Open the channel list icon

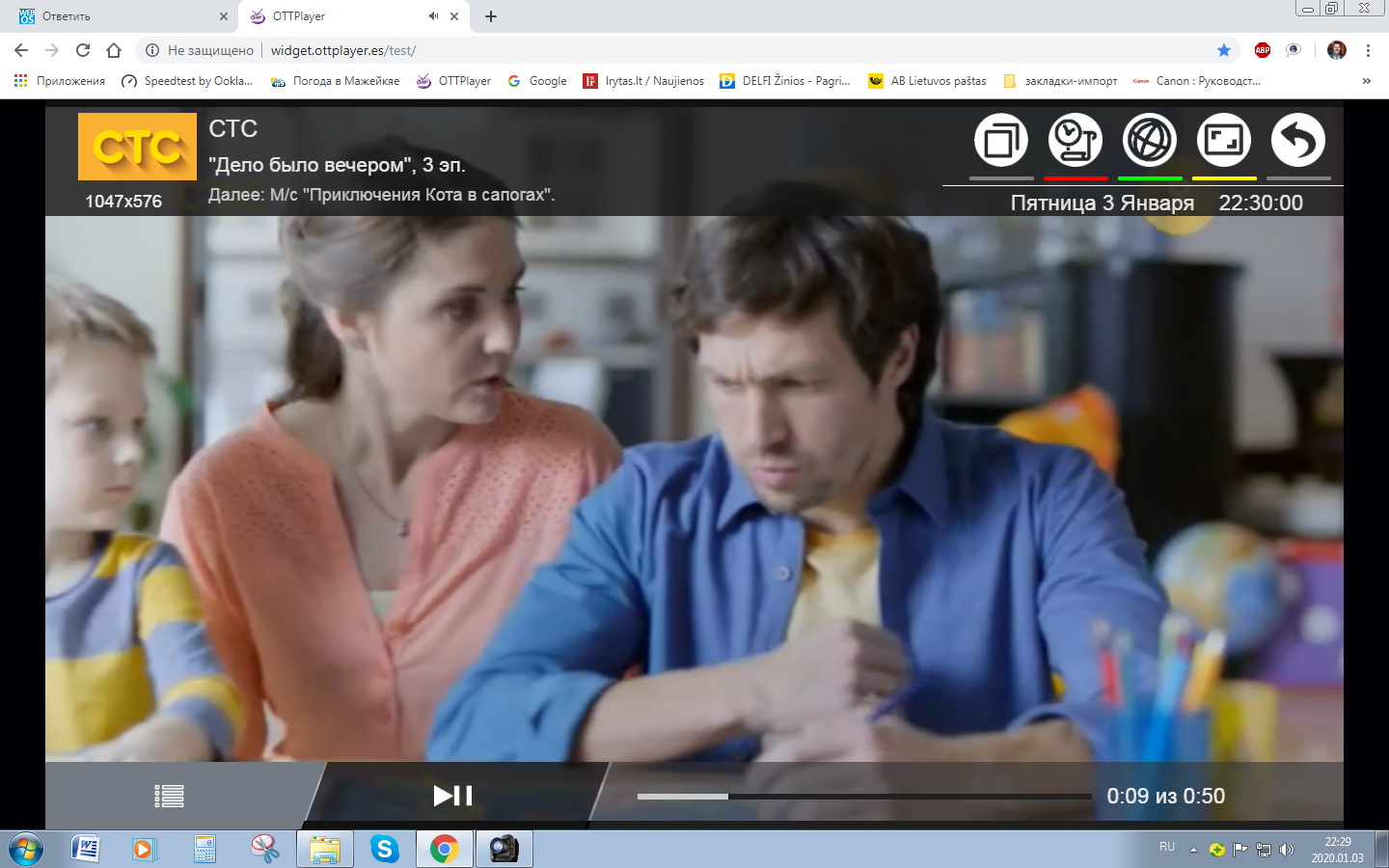click(169, 796)
